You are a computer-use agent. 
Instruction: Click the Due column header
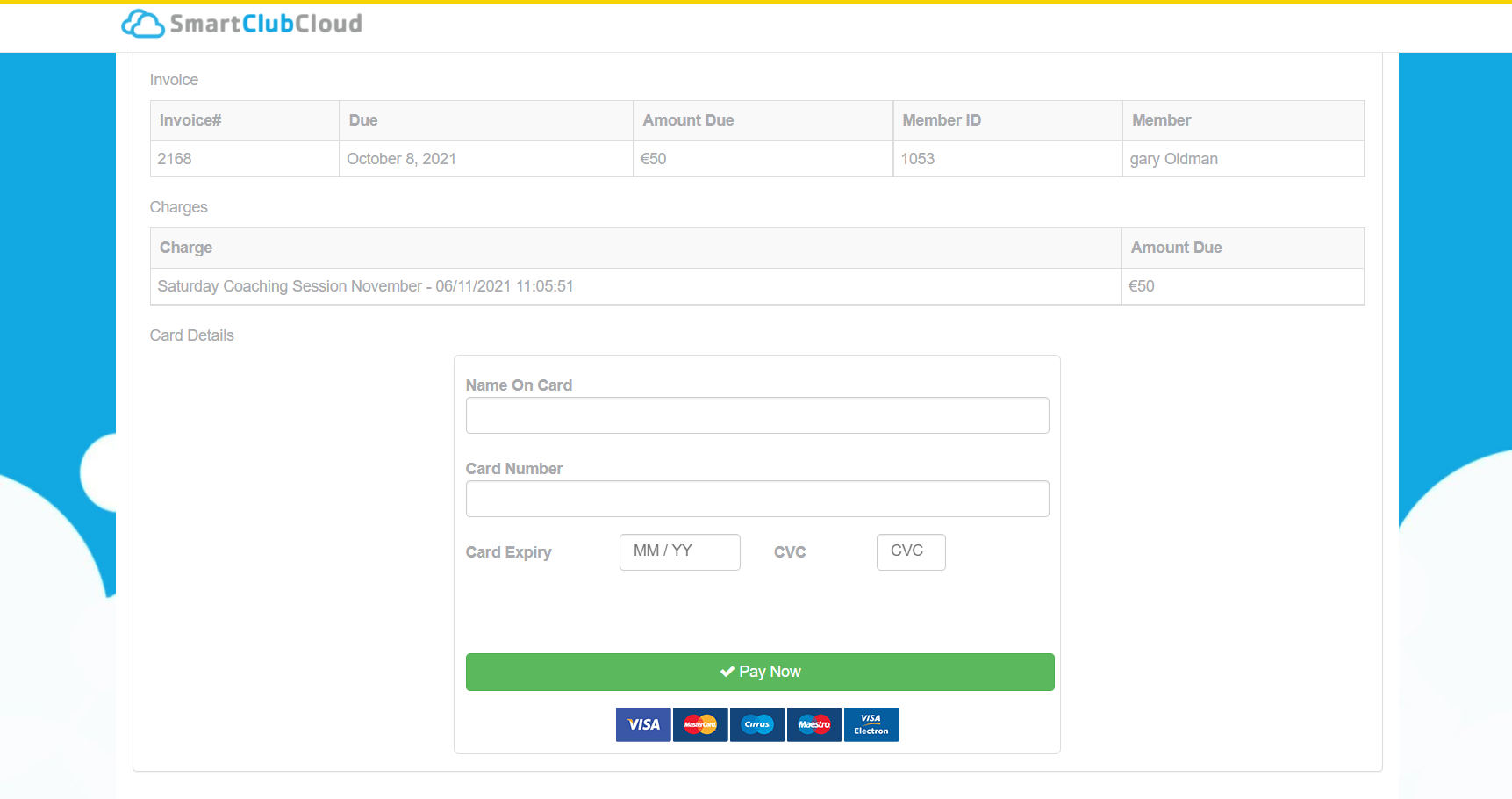[486, 120]
